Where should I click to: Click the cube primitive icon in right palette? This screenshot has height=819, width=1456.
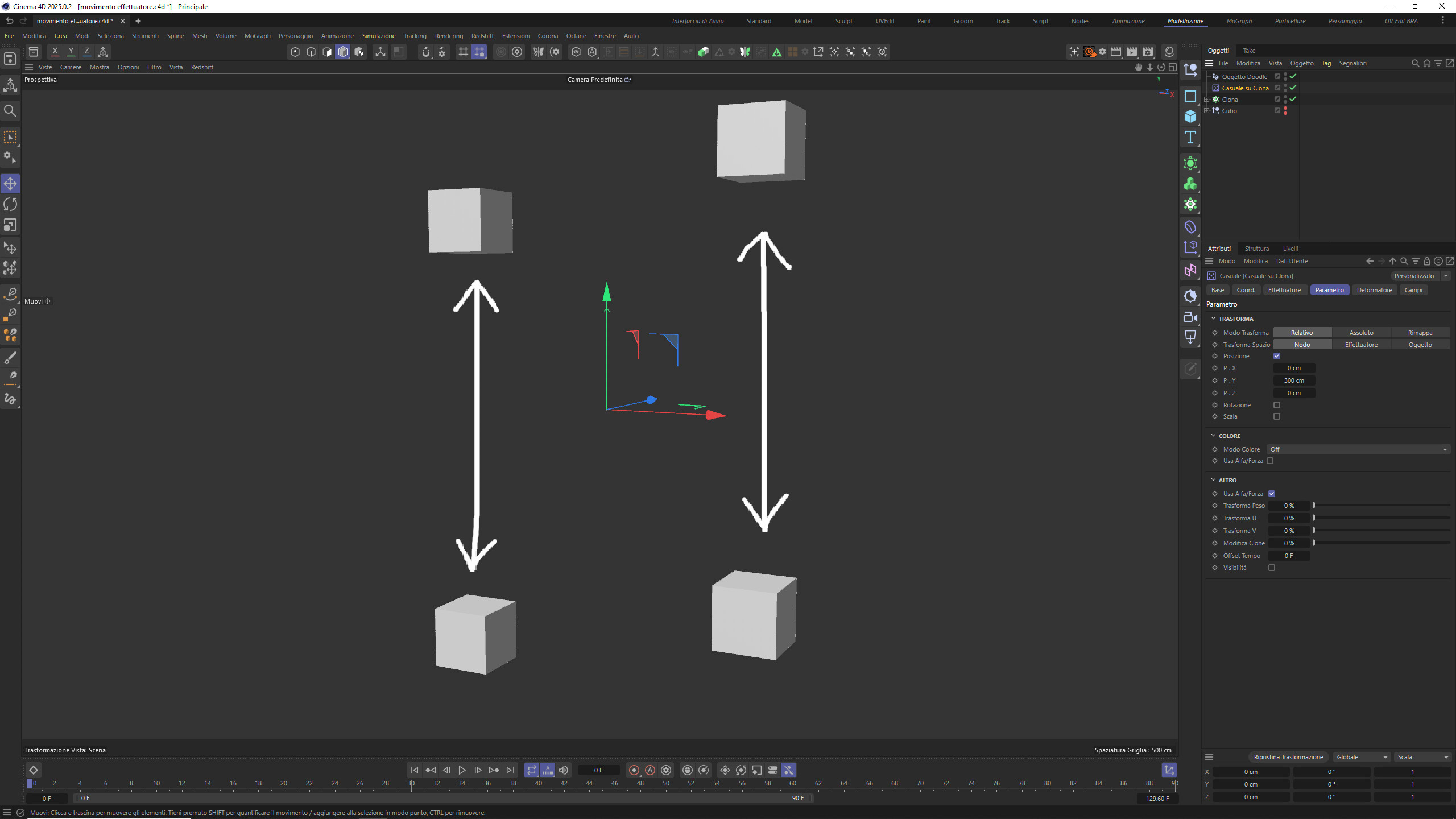click(x=1190, y=117)
